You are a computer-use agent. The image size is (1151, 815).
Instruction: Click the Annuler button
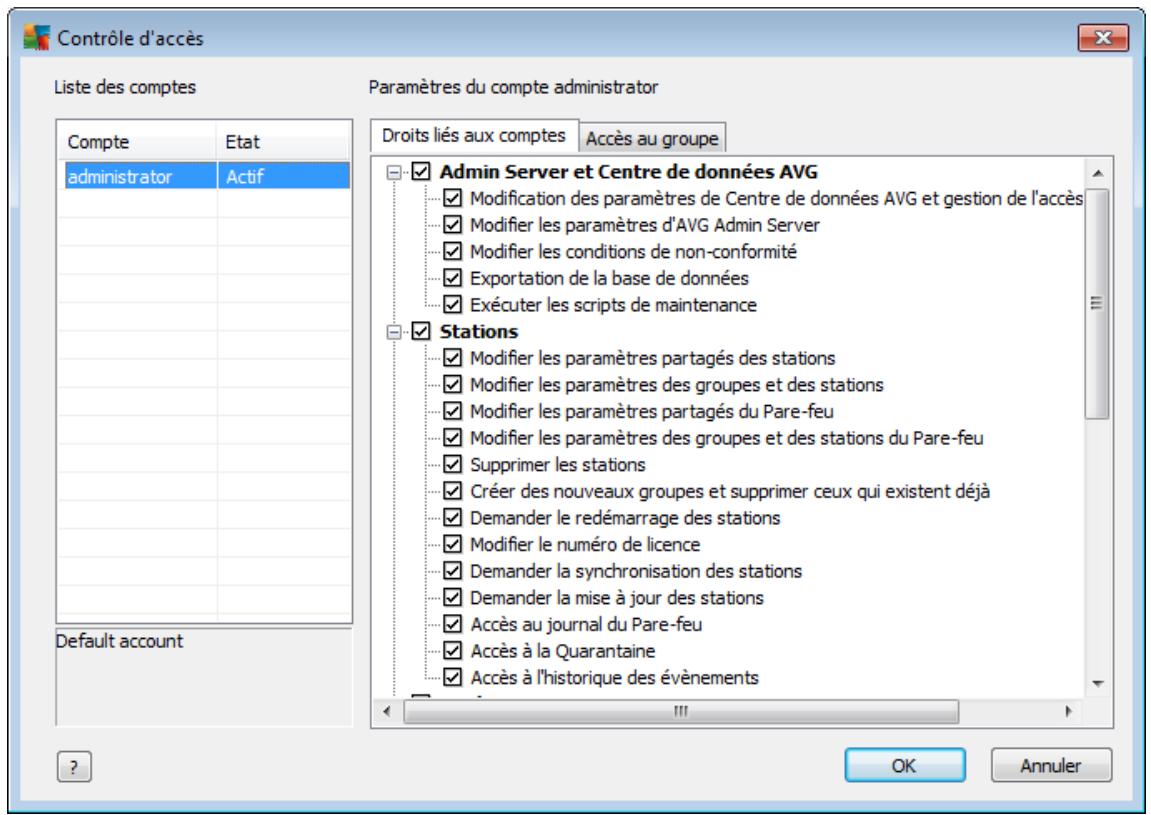(1051, 765)
